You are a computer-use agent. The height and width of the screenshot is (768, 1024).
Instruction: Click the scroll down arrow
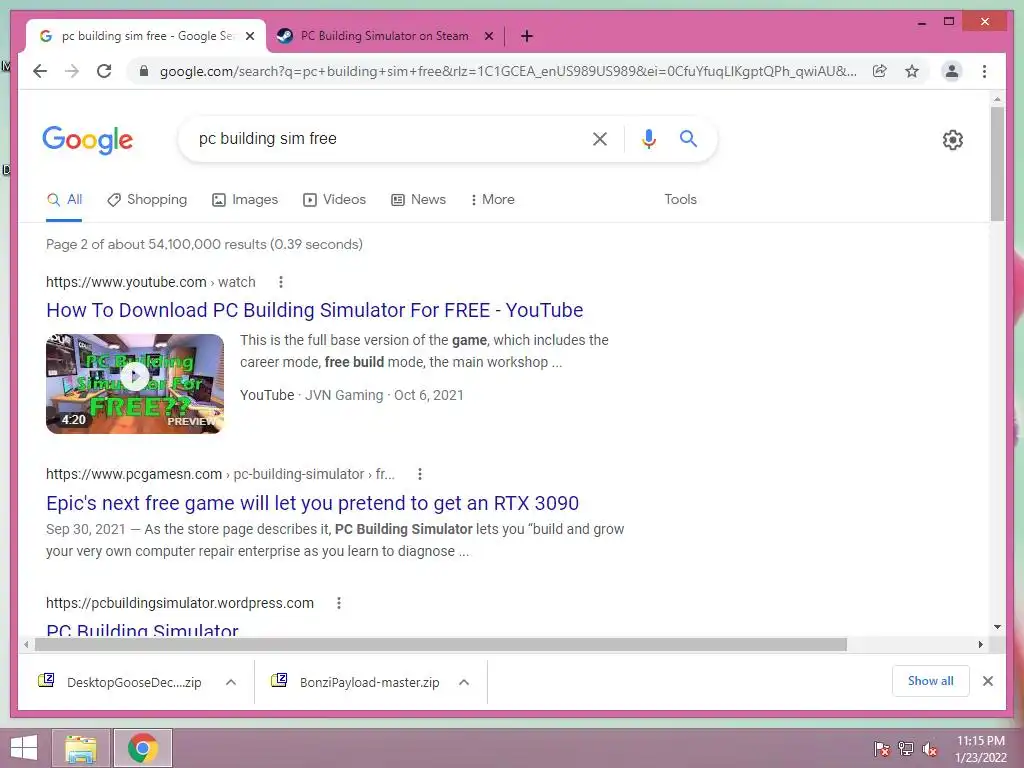click(x=997, y=627)
